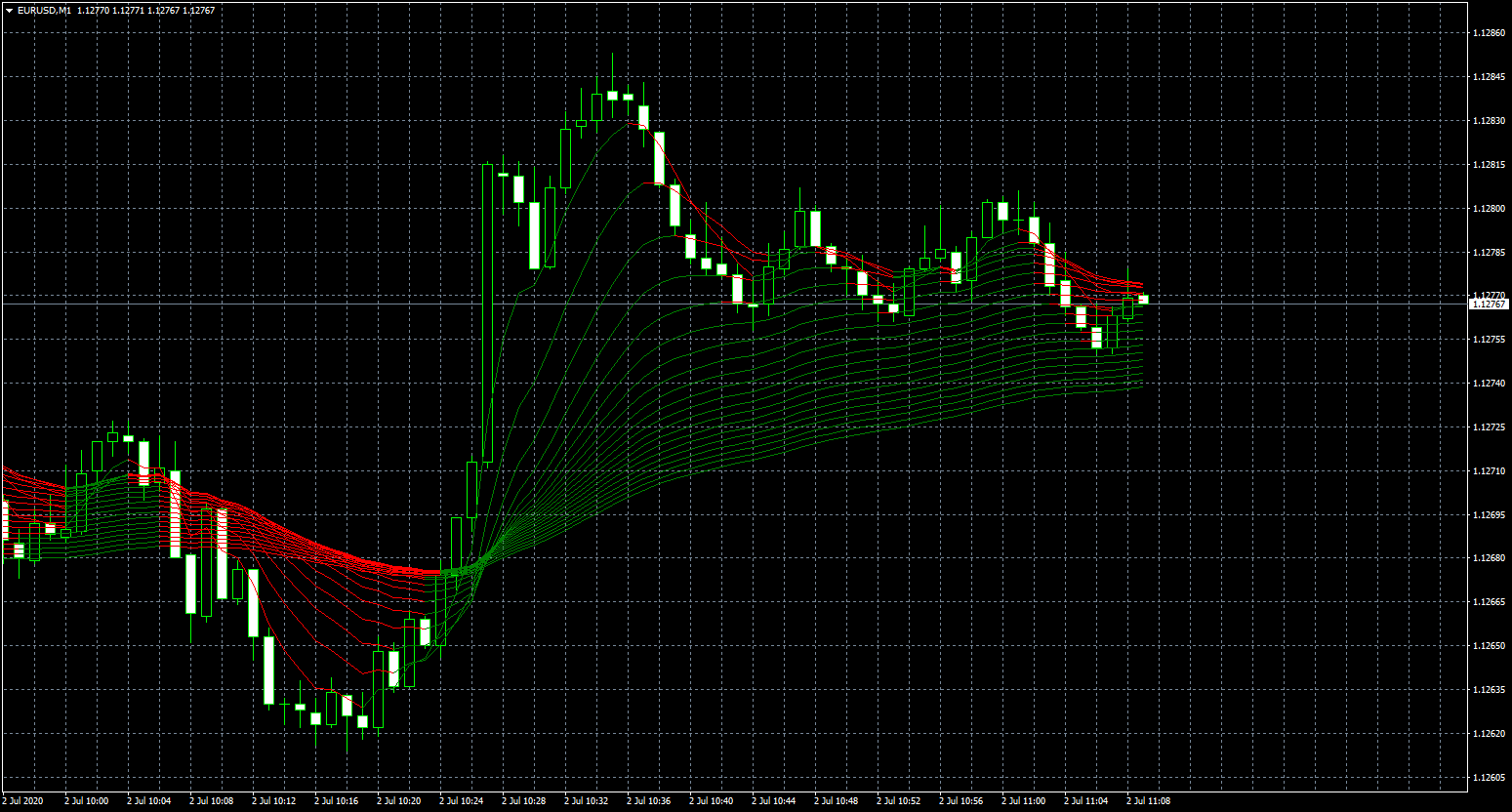
Task: Click the 2 Jul 10:16 time label
Action: click(336, 801)
